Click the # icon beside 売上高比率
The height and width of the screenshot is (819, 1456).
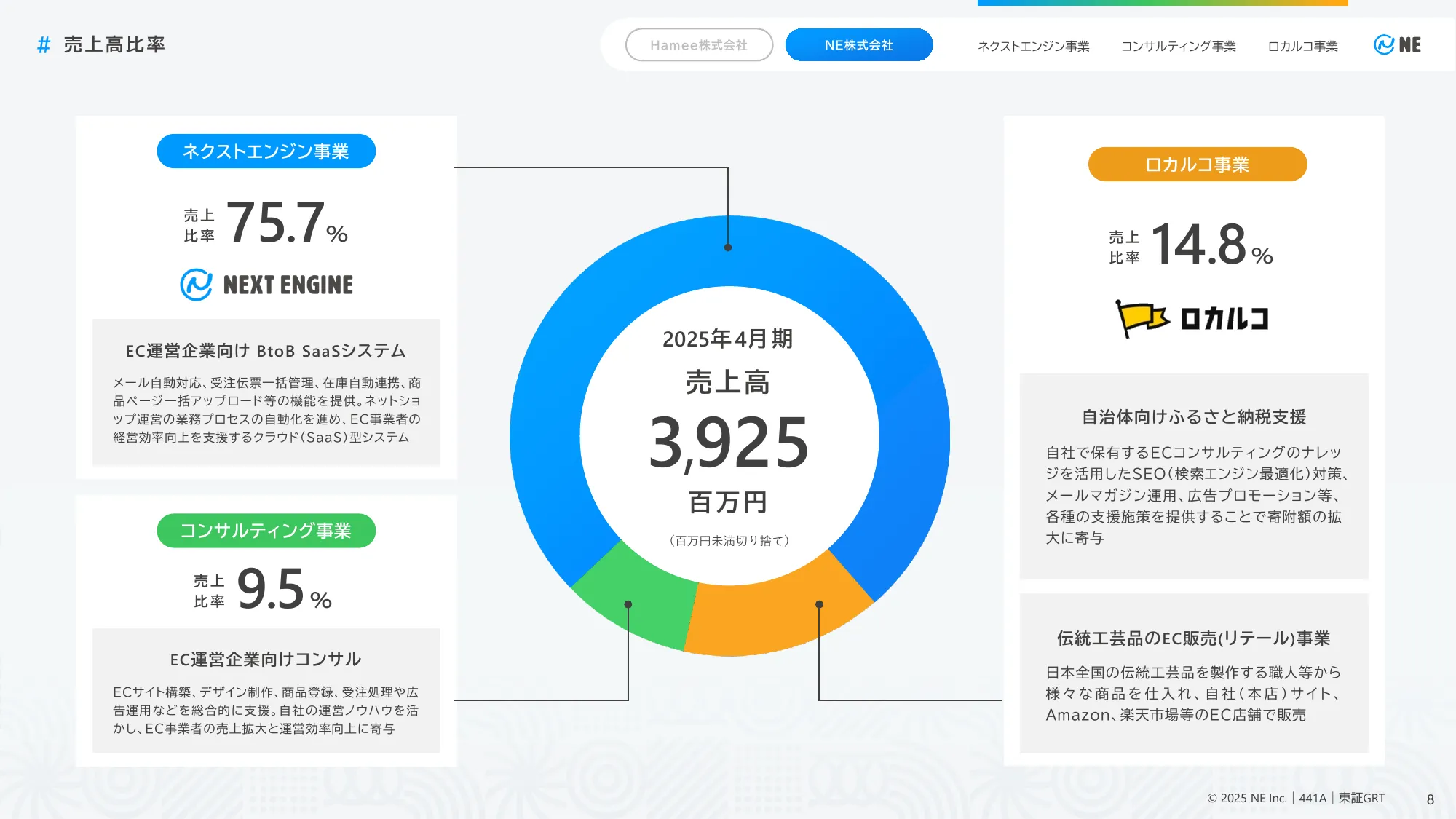tap(43, 44)
